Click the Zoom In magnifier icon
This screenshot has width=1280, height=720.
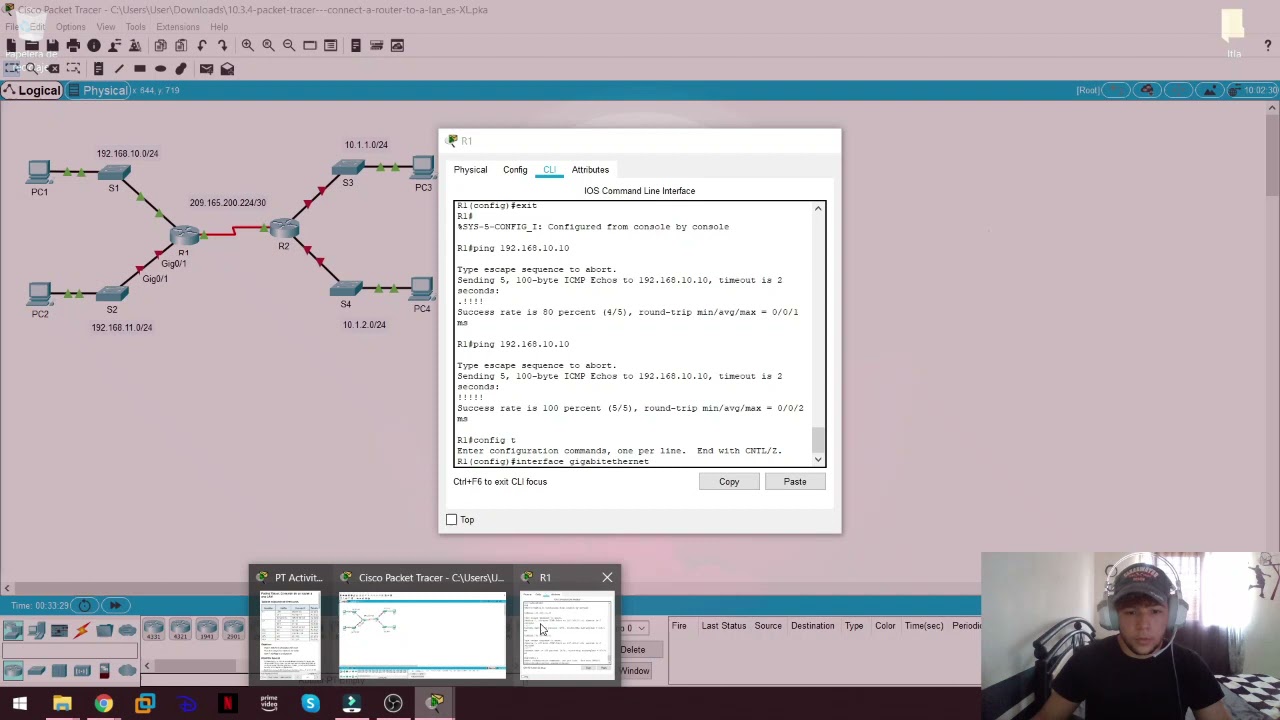click(x=247, y=45)
